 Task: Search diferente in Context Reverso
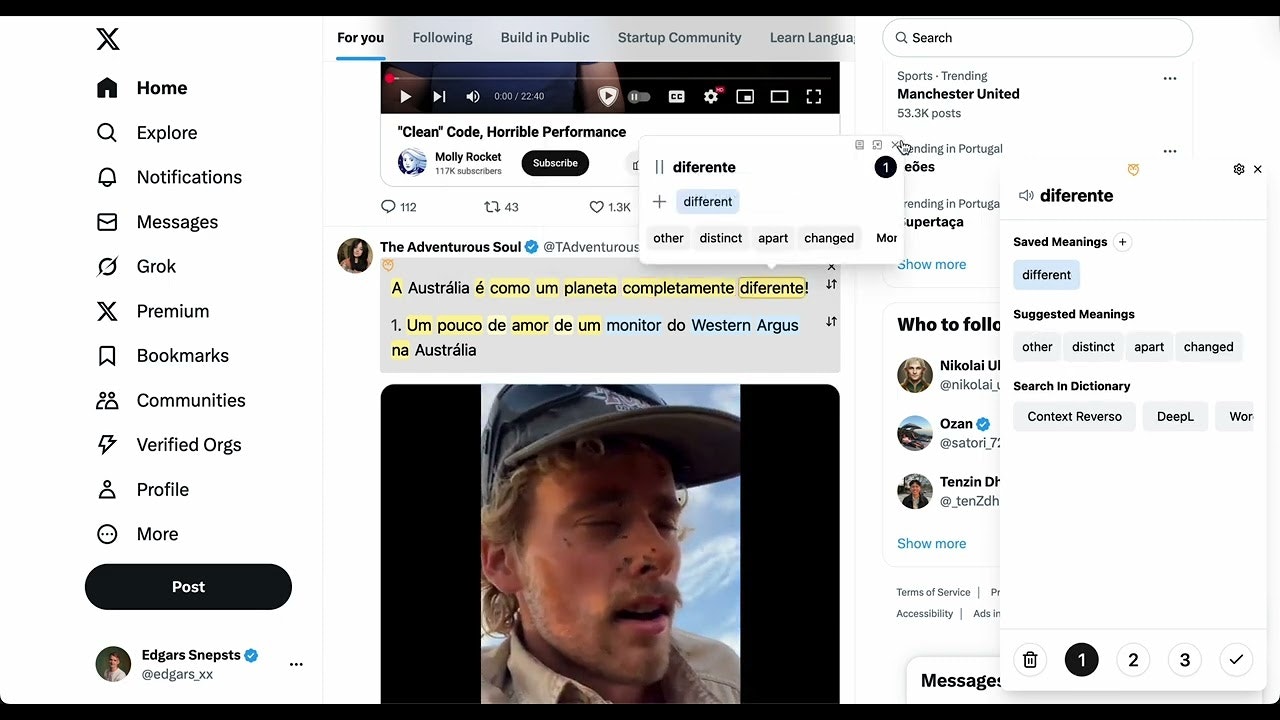(1074, 417)
